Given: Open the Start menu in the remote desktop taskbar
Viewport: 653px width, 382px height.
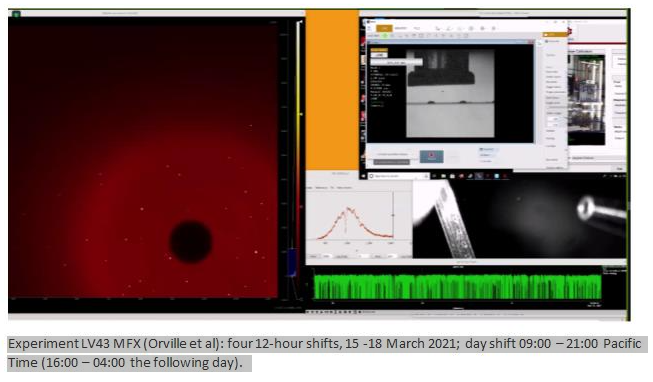Looking at the screenshot, I should pos(363,176).
